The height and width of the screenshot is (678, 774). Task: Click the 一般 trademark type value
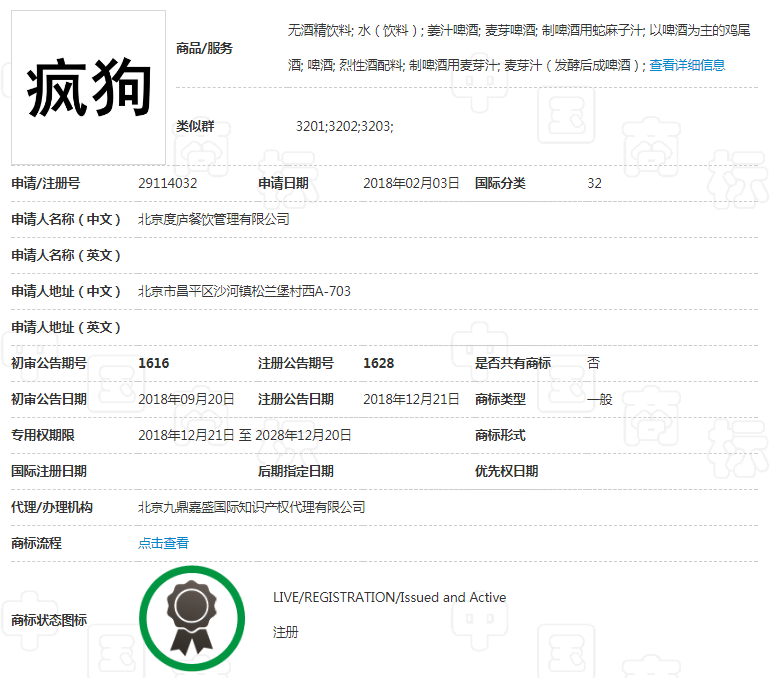[x=599, y=399]
